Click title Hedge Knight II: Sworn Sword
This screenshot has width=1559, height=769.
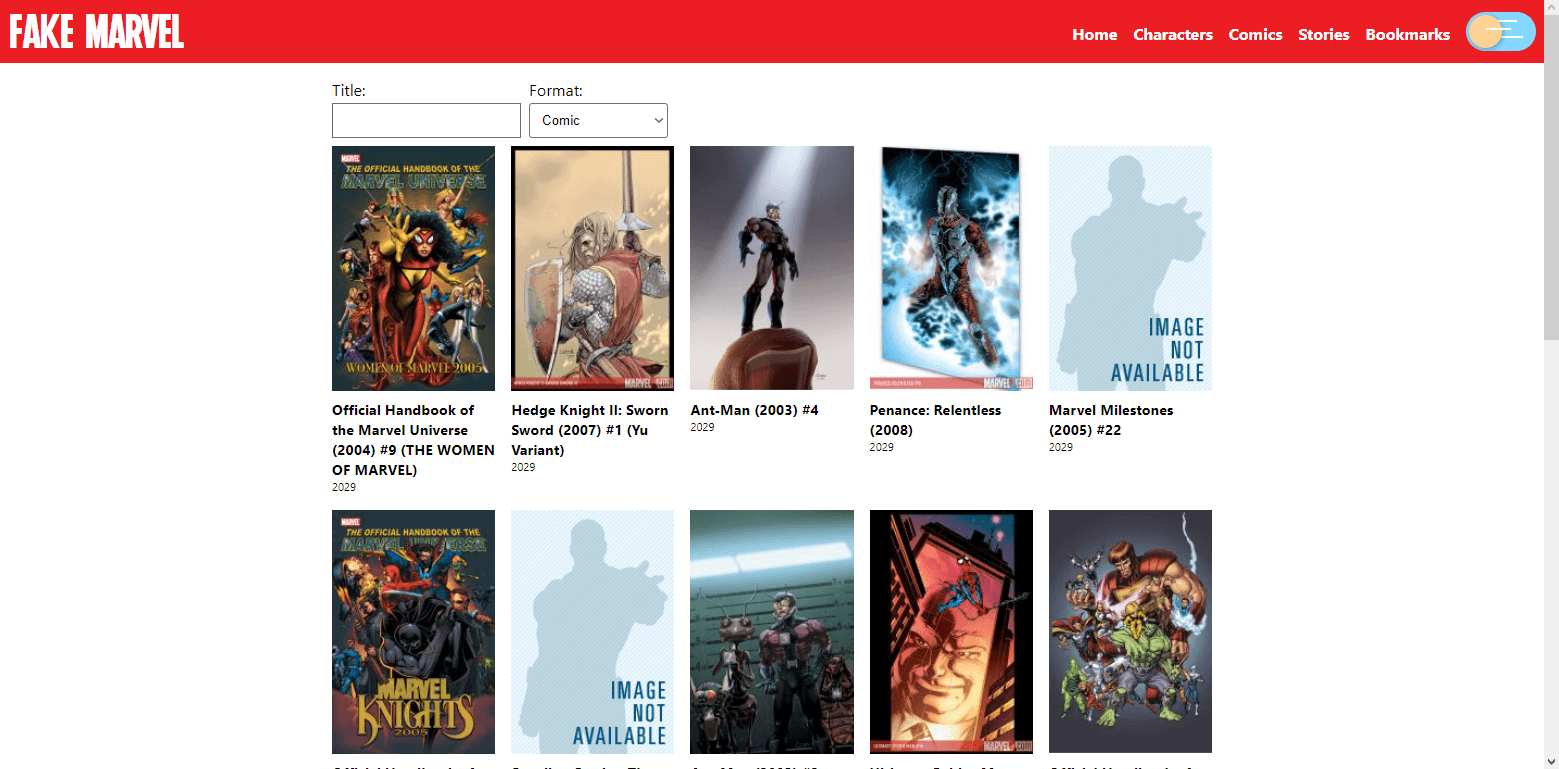tap(590, 430)
